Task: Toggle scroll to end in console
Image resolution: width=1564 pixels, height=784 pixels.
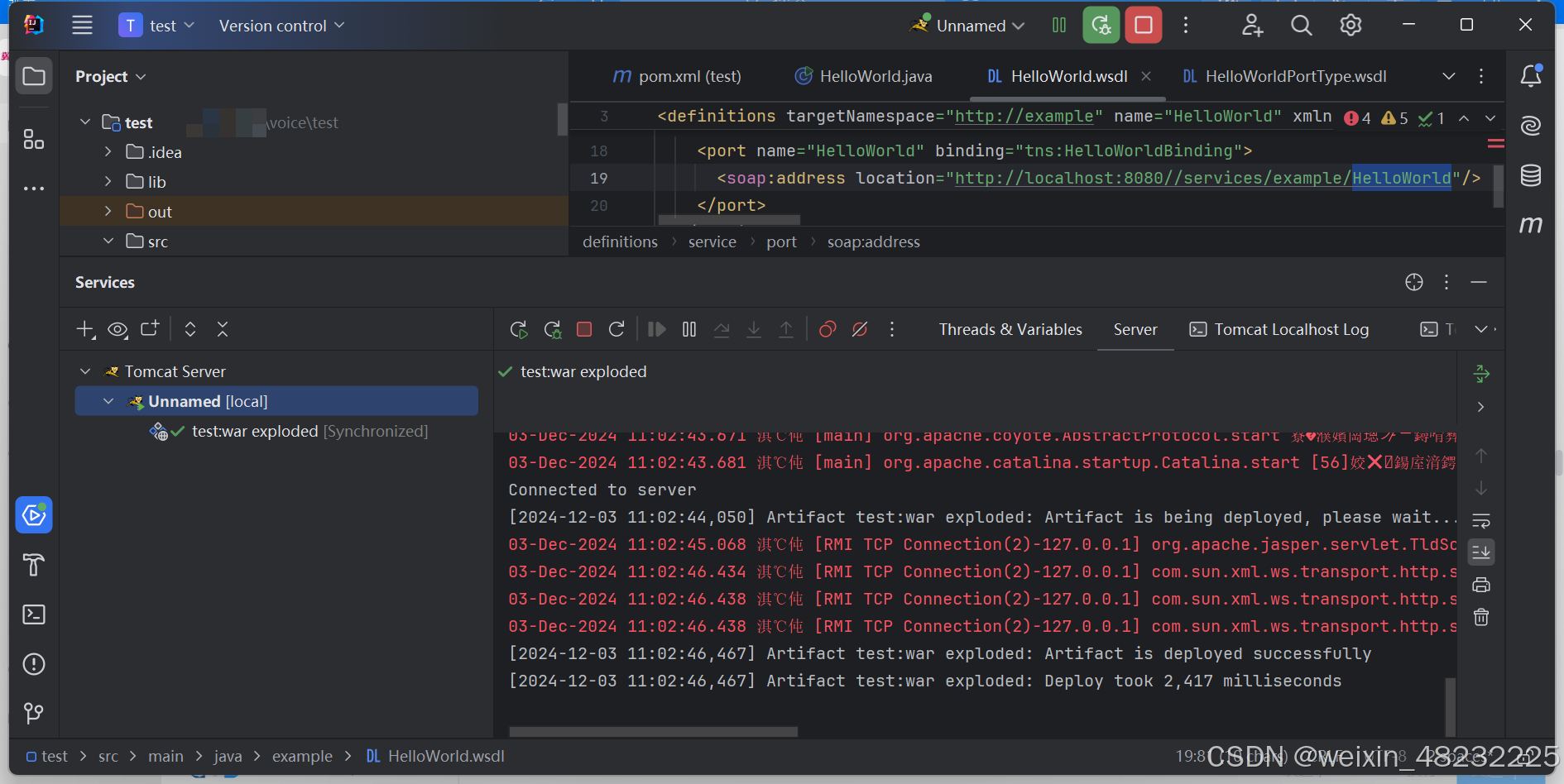Action: 1481,552
